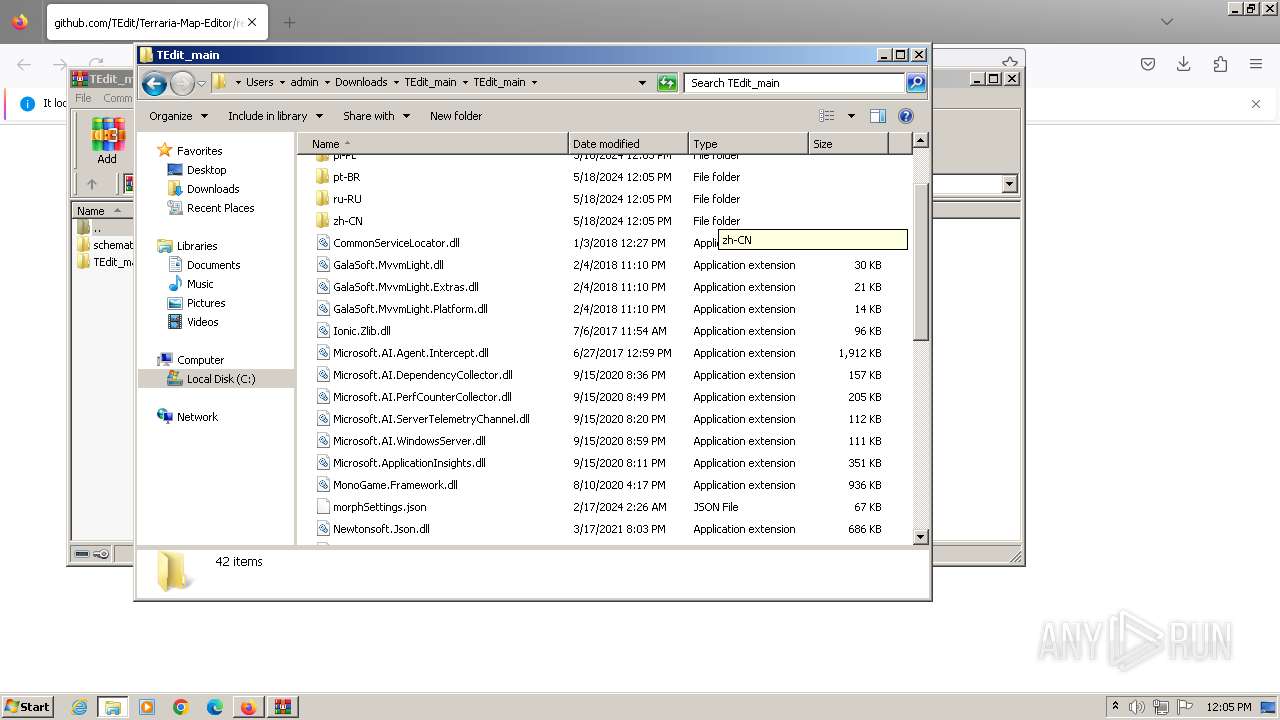The image size is (1280, 720).
Task: Click the Search TEdit_main field
Action: [794, 83]
